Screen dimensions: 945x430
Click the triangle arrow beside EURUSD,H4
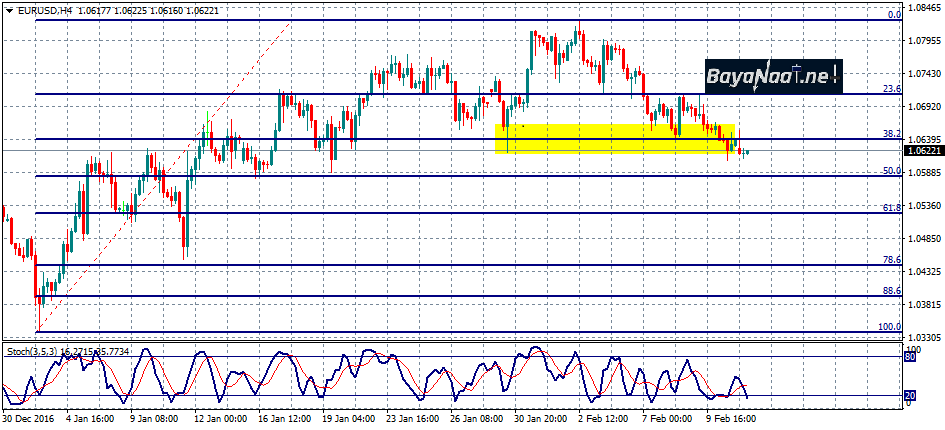coord(8,10)
